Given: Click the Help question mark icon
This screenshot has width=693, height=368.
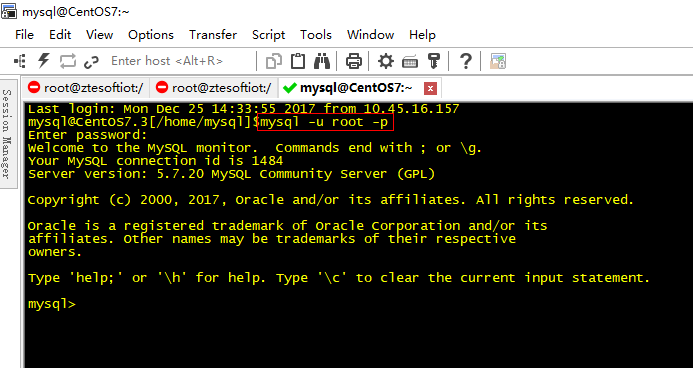Looking at the screenshot, I should (x=465, y=61).
